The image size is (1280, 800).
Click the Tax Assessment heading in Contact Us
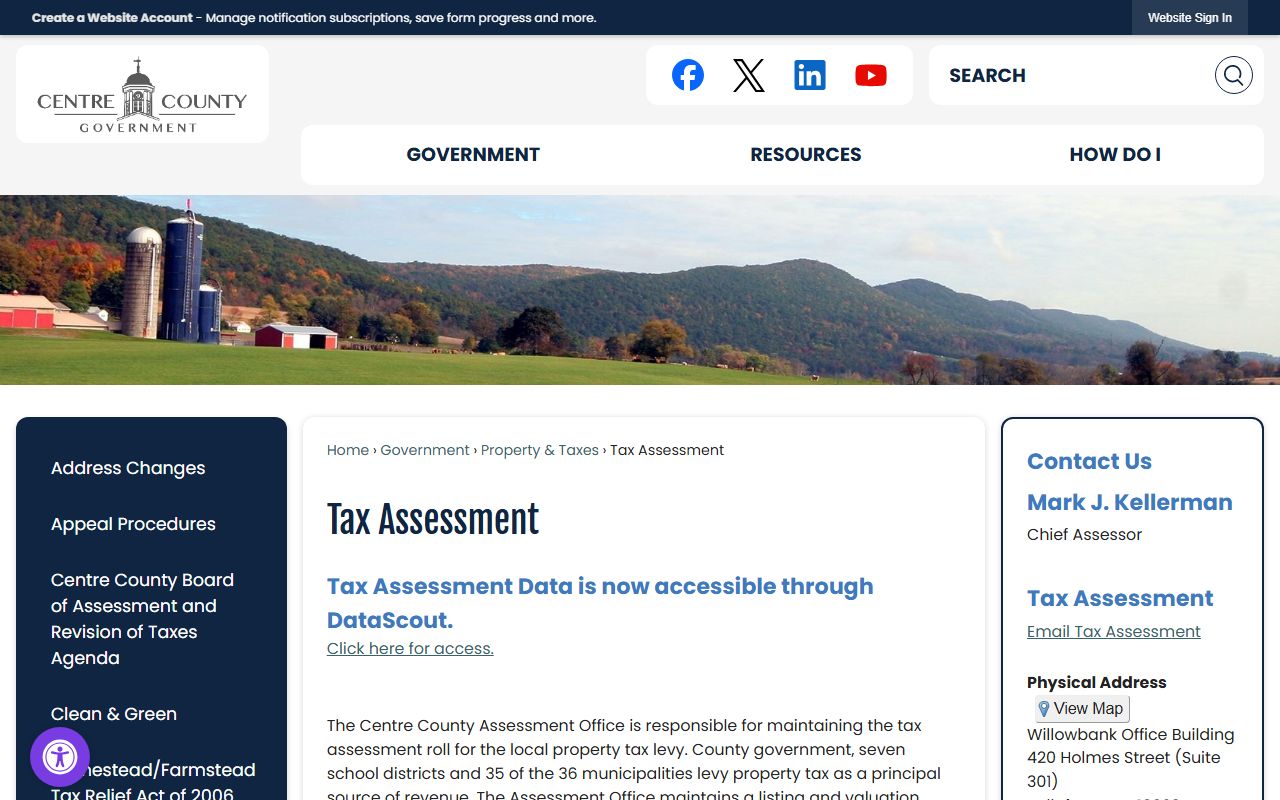(x=1120, y=598)
